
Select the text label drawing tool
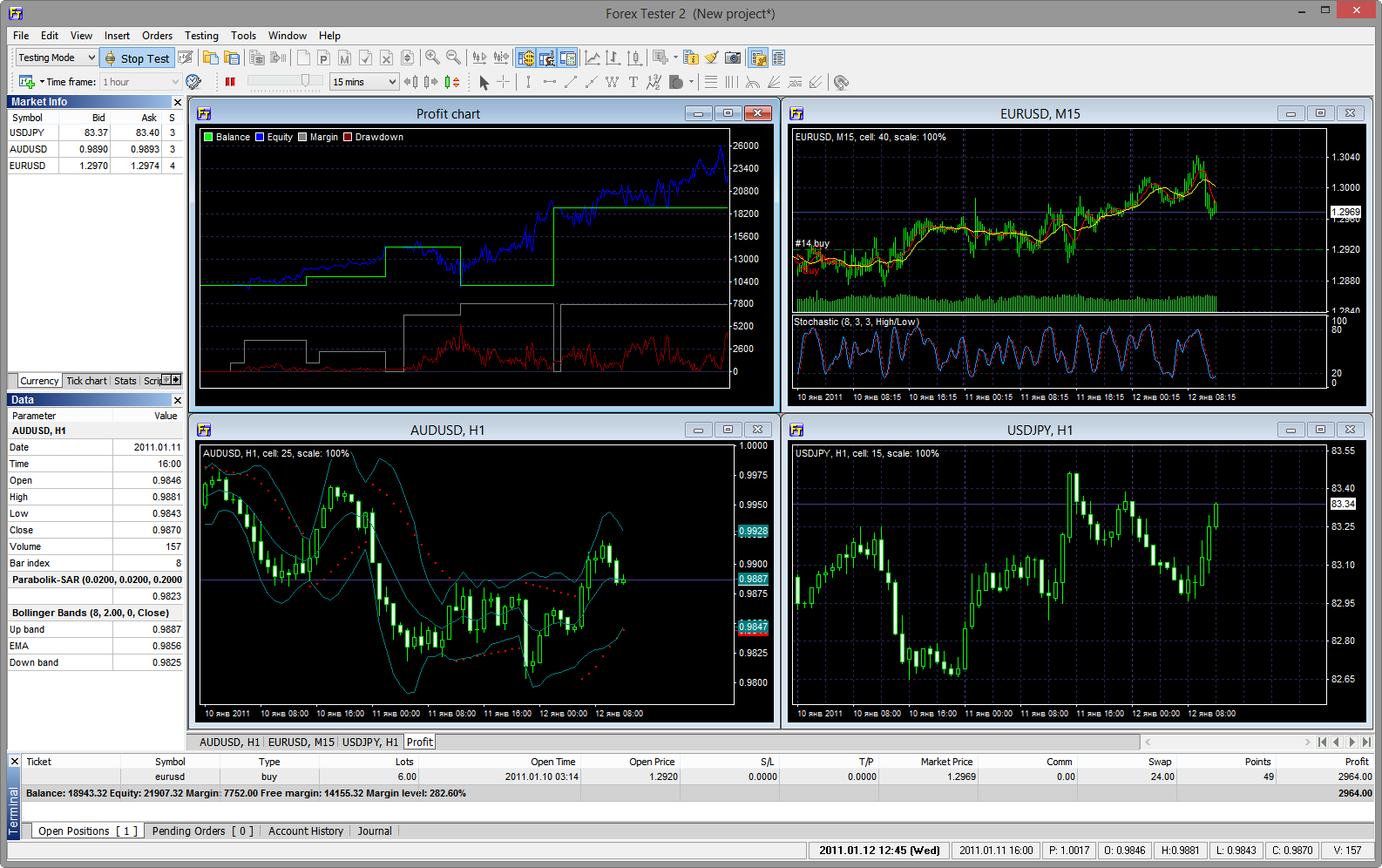[x=633, y=82]
